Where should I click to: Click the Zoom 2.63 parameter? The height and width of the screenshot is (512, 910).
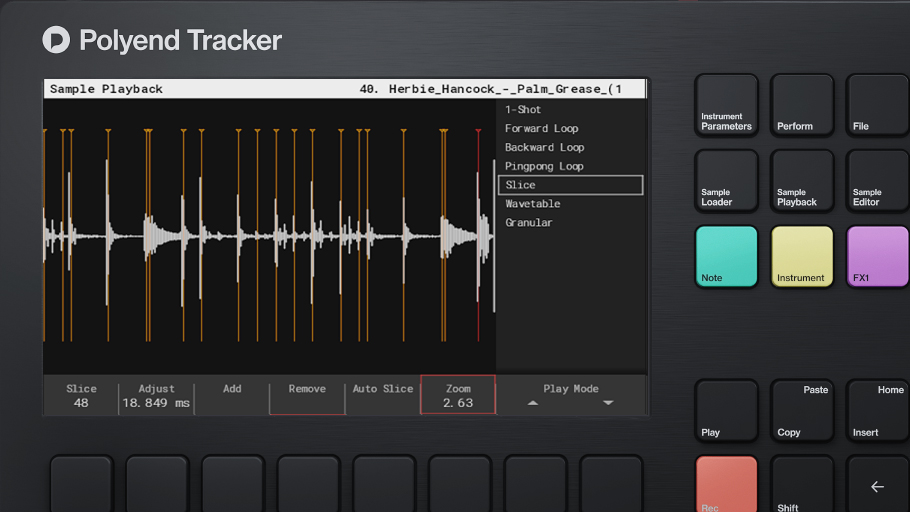[x=458, y=395]
